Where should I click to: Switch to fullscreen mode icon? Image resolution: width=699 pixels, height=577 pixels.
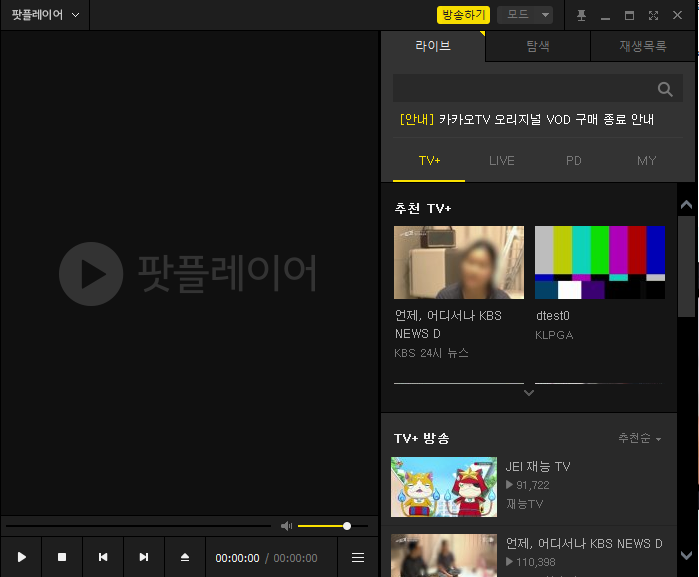coord(654,16)
